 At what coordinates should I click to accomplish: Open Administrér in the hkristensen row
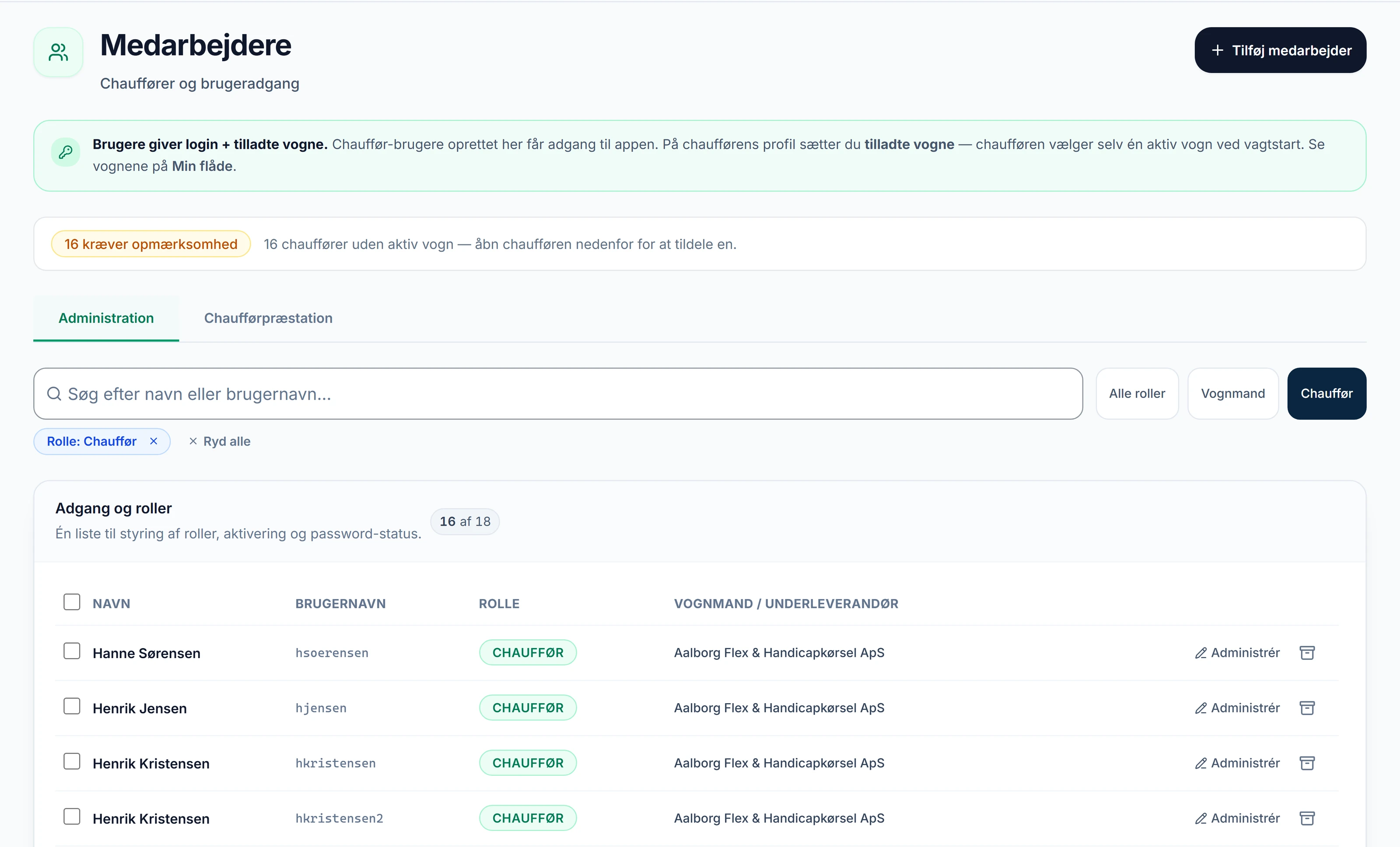(1237, 763)
